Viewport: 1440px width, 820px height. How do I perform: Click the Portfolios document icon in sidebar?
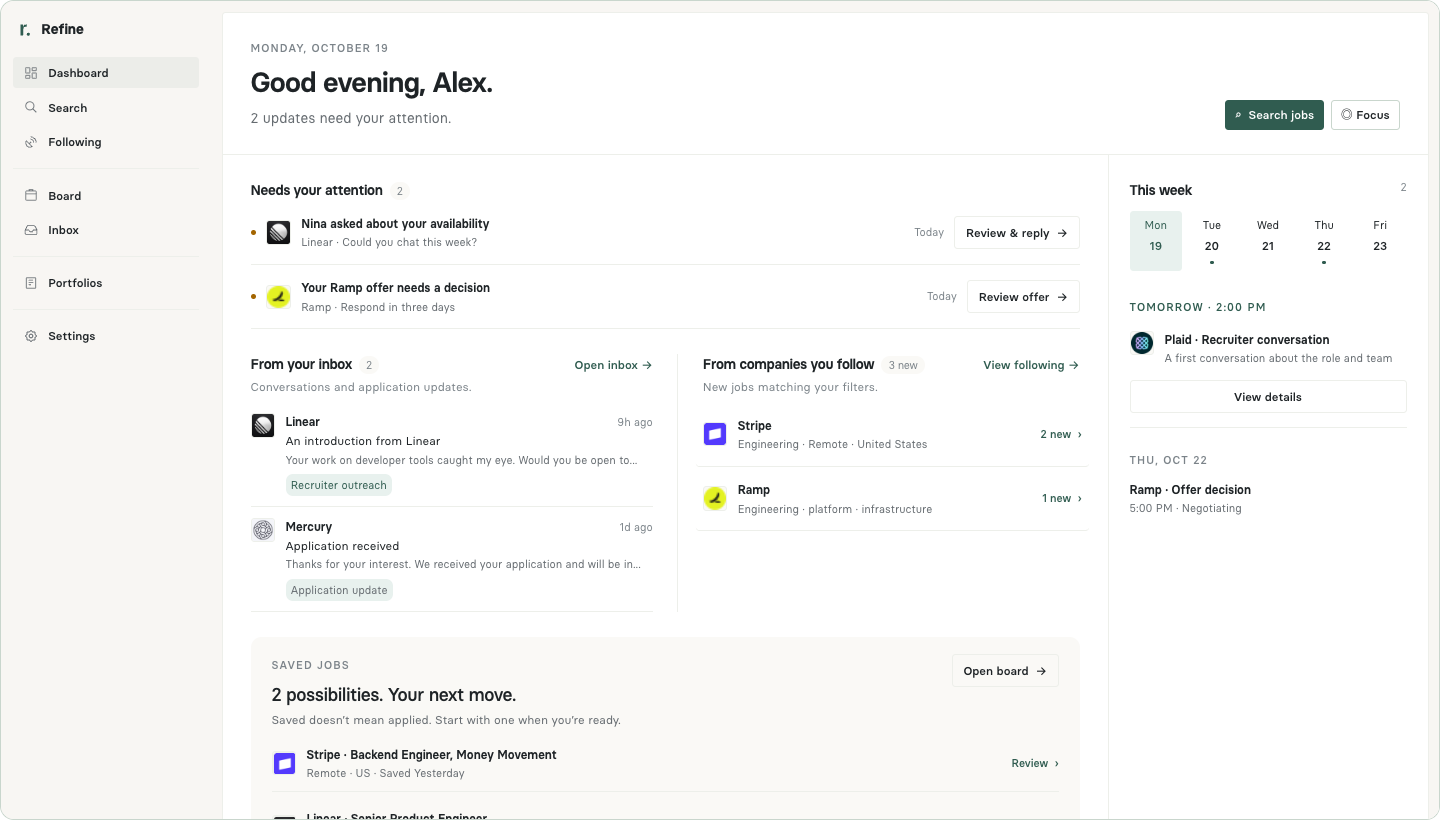(31, 283)
